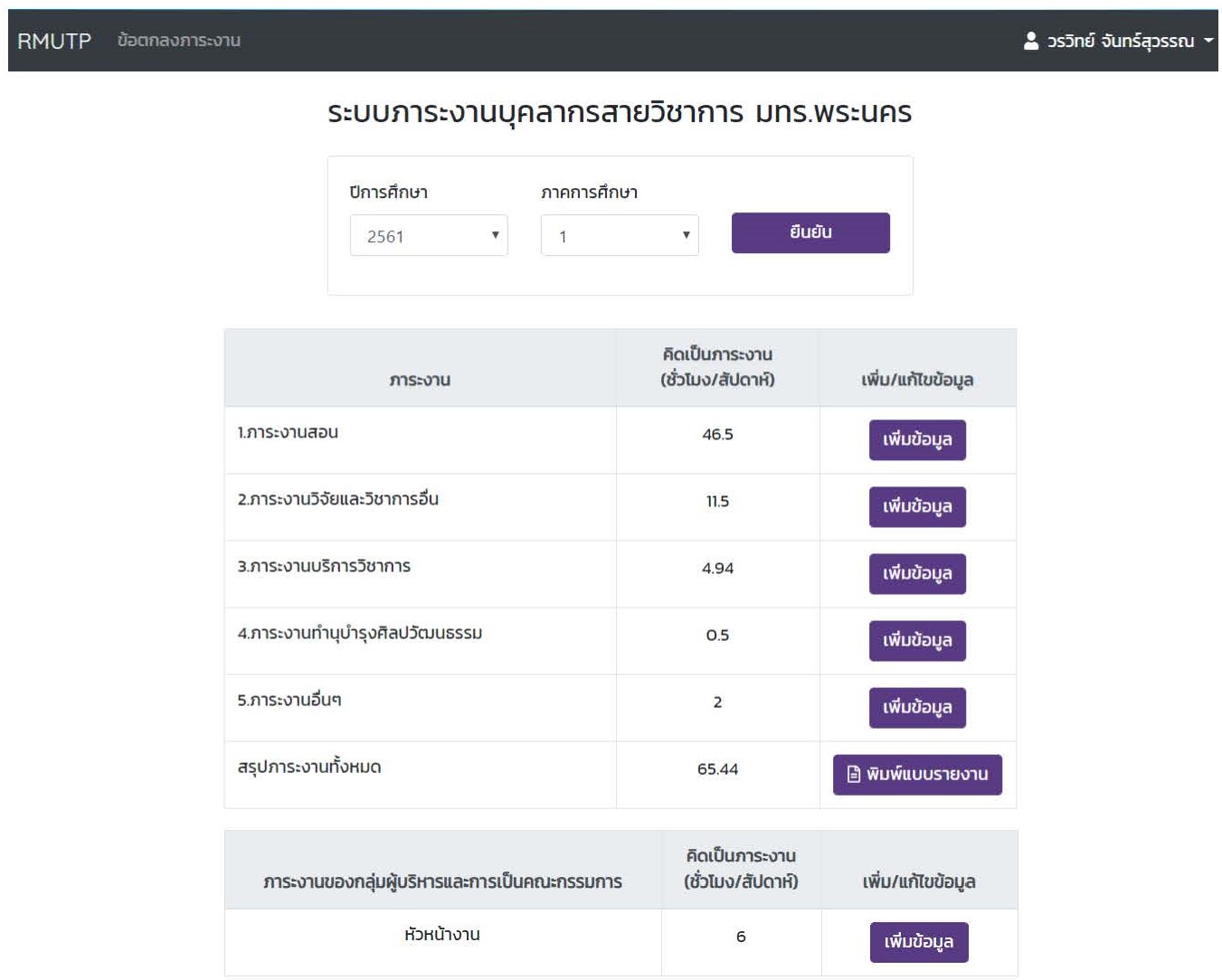
Task: Click the user profile icon
Action: point(1030,41)
